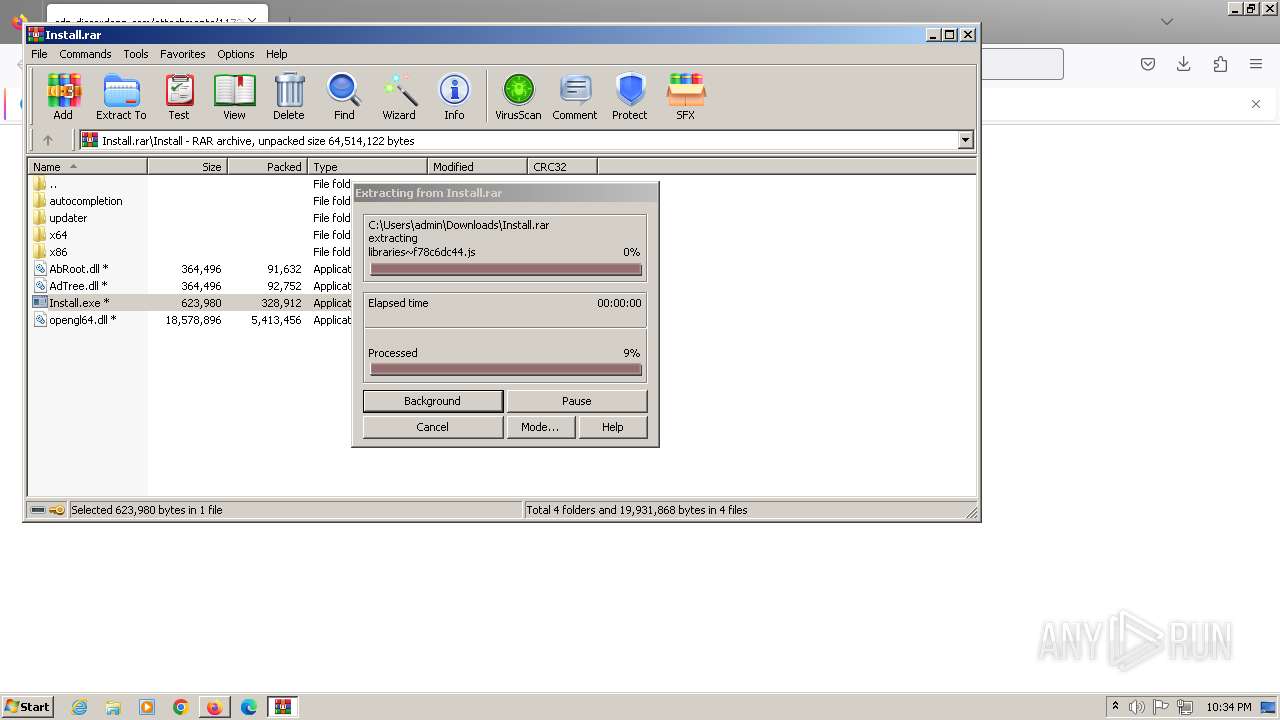Sort by the Name column header
Image resolution: width=1280 pixels, height=720 pixels.
click(88, 166)
